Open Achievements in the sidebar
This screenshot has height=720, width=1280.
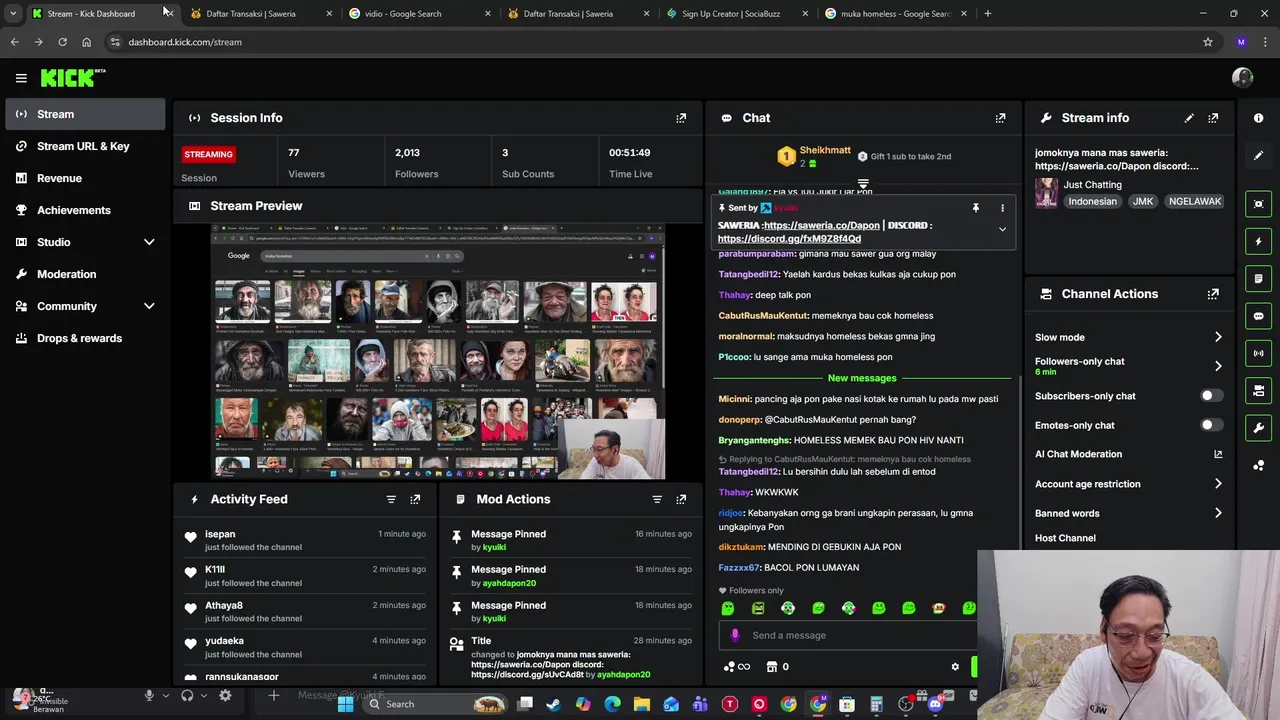[85, 210]
